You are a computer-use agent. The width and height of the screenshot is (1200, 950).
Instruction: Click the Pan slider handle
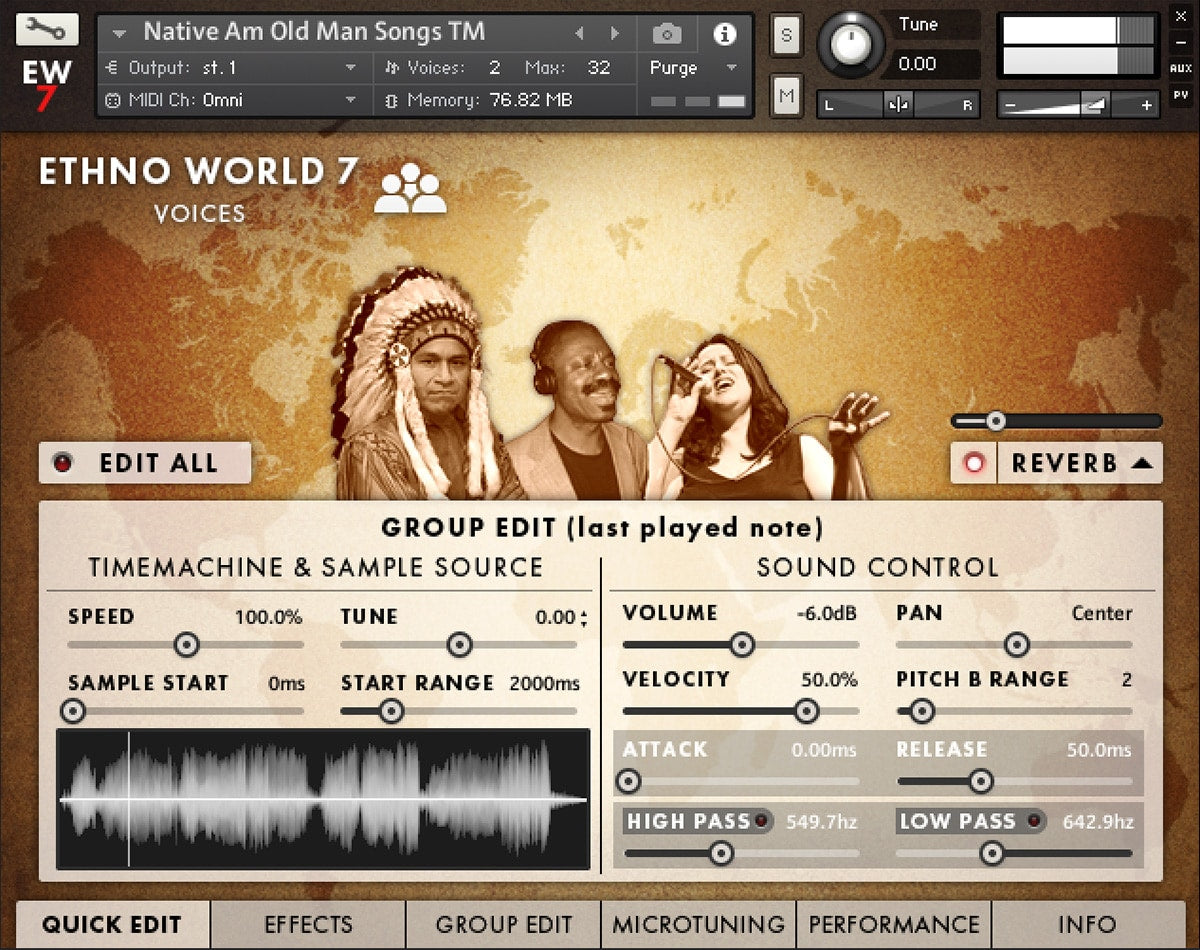point(1016,645)
